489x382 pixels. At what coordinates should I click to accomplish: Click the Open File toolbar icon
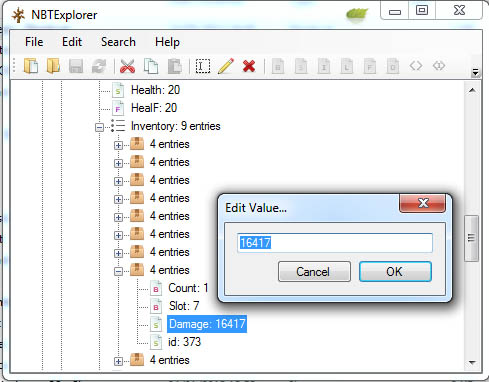point(31,66)
